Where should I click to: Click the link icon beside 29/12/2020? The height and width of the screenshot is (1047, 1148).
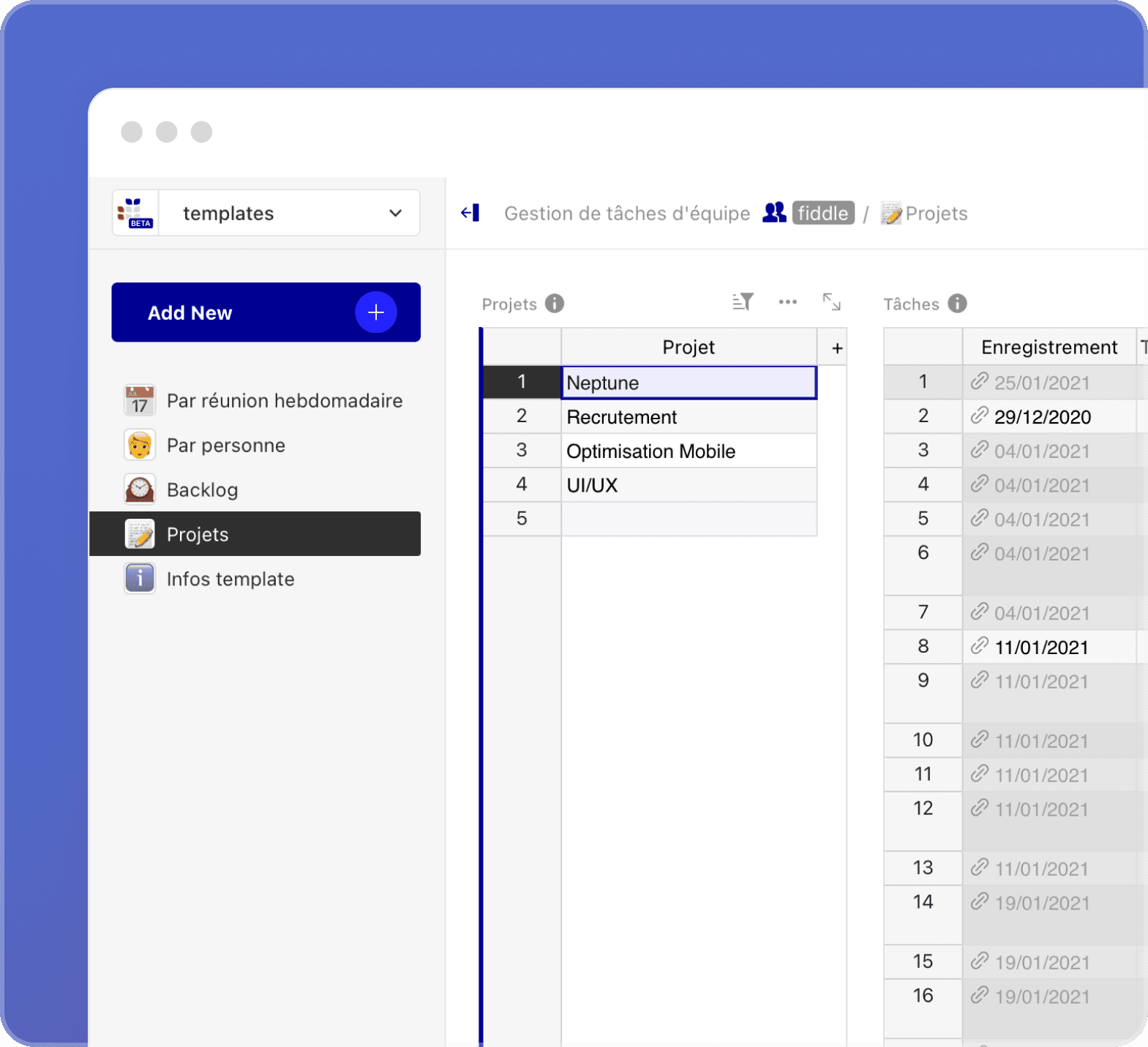tap(979, 416)
